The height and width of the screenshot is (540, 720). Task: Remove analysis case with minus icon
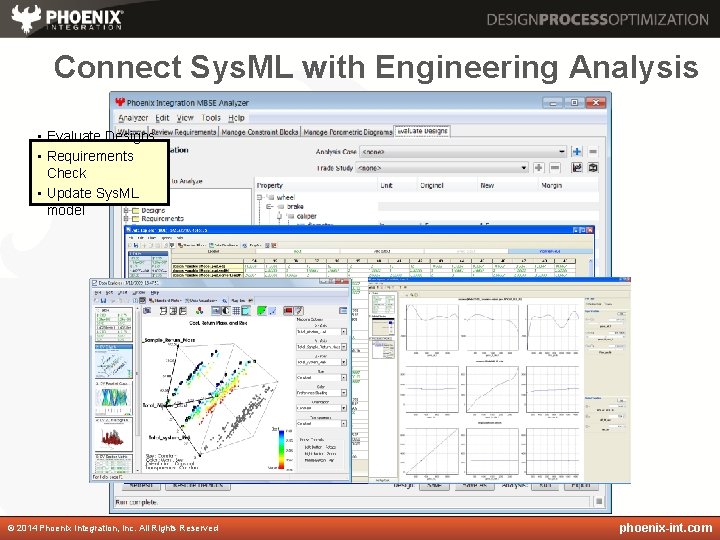click(x=593, y=152)
